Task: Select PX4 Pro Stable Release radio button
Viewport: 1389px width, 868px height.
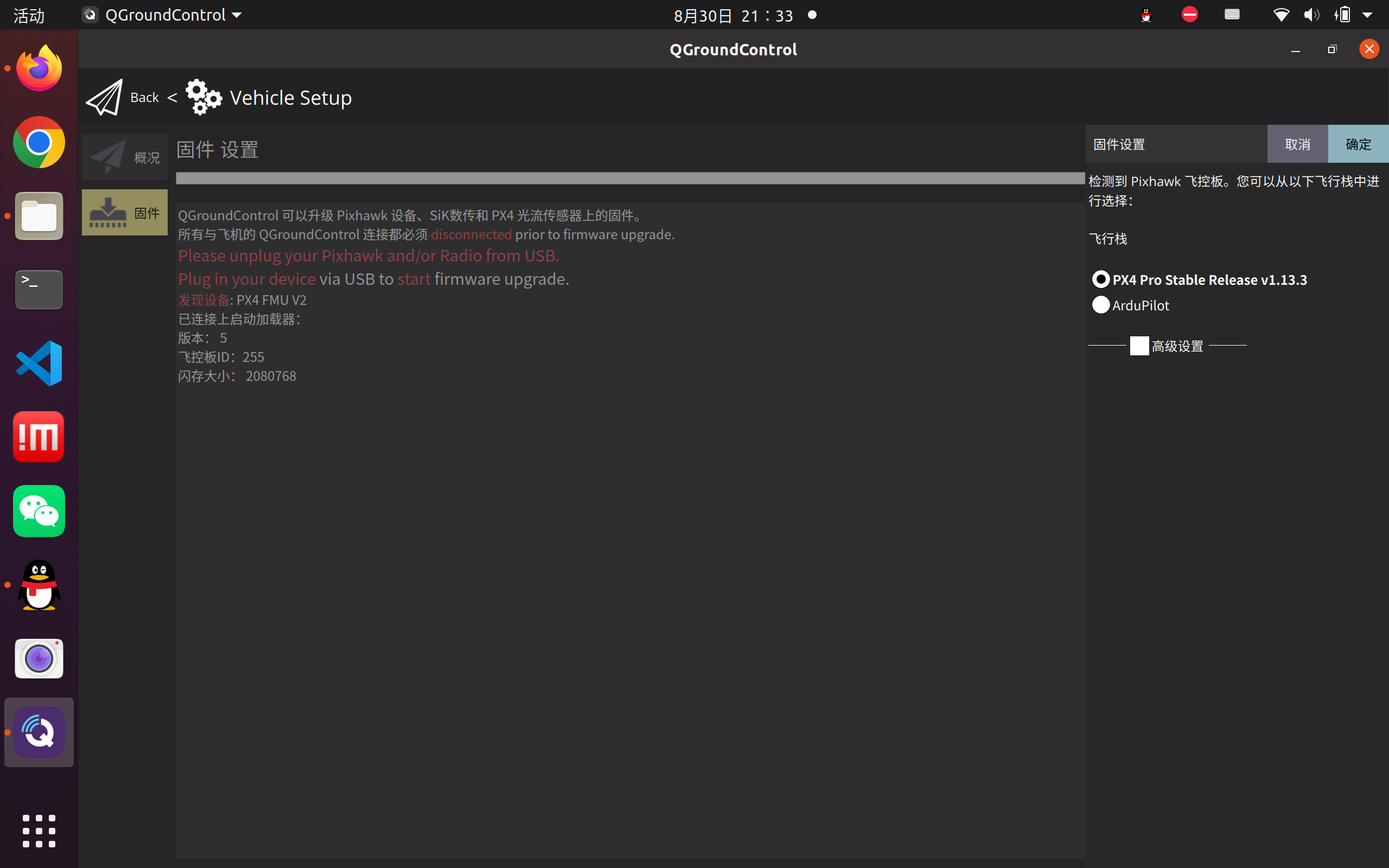Action: tap(1100, 279)
